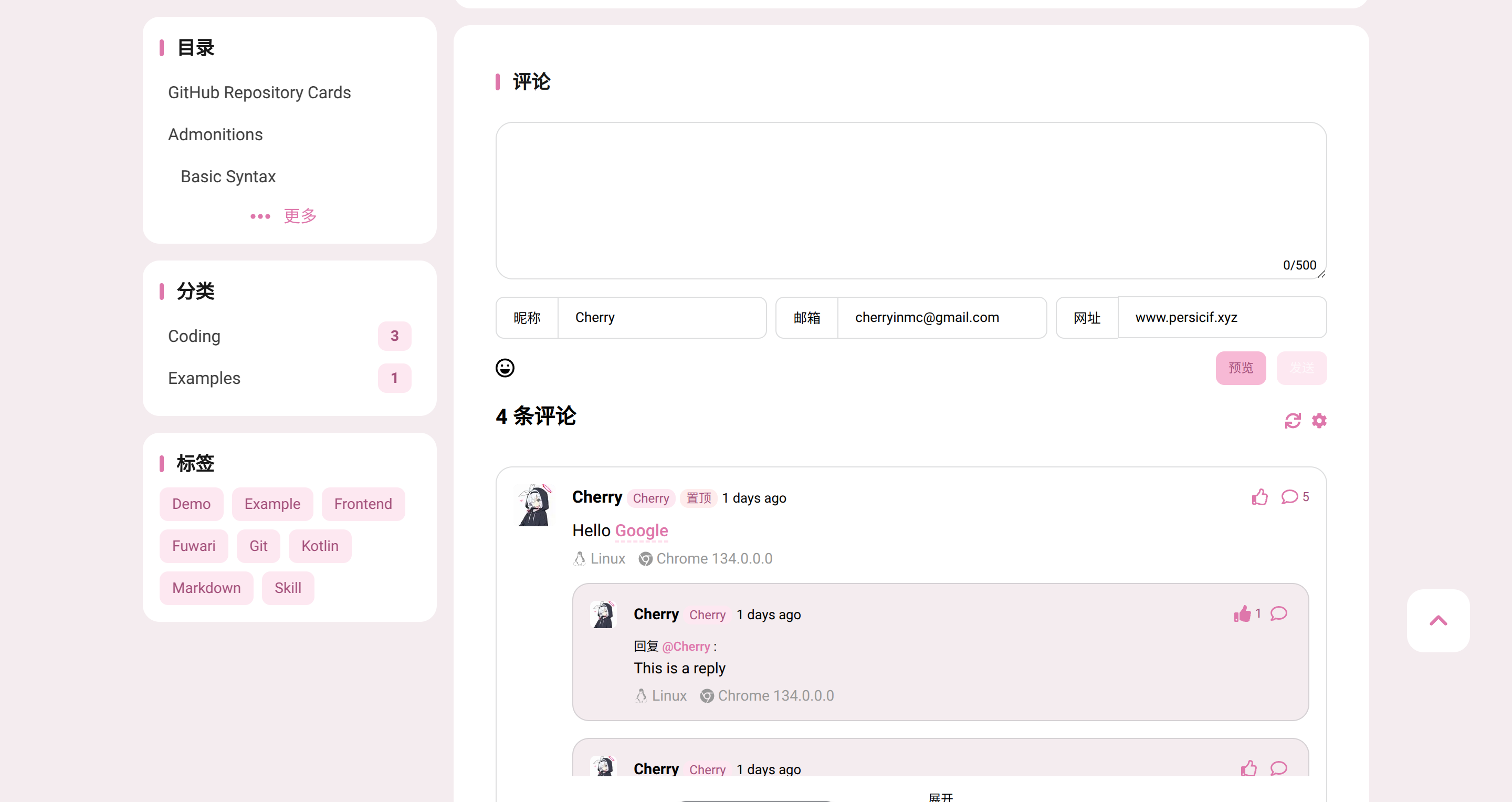Filter by the Frontend tag
This screenshot has height=802, width=1512.
(363, 504)
